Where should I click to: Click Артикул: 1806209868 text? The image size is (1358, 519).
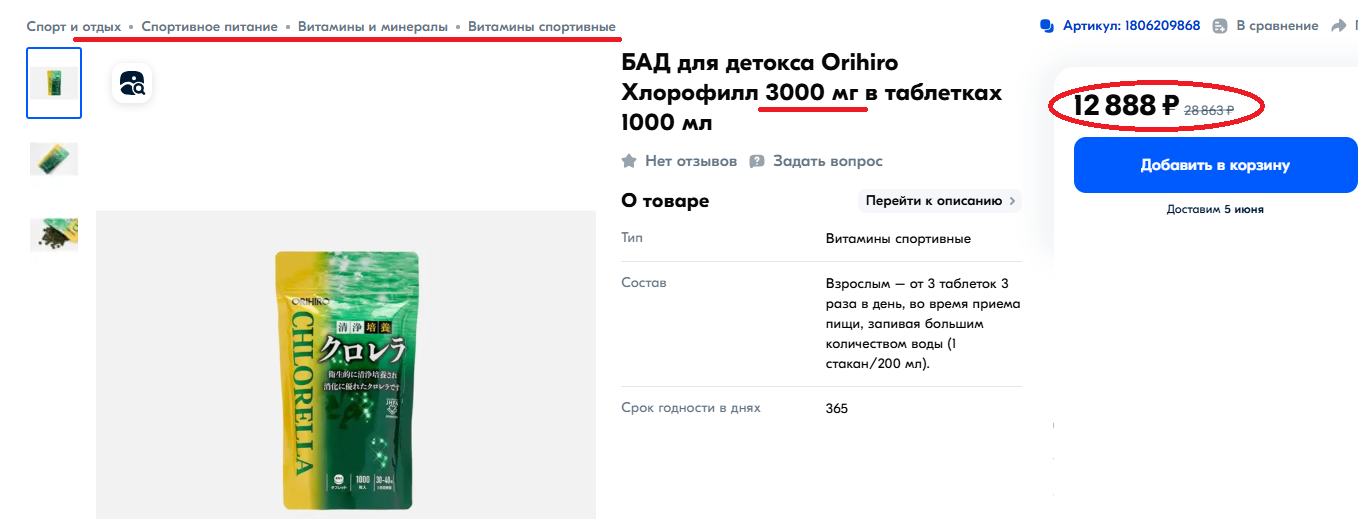pyautogui.click(x=1131, y=26)
